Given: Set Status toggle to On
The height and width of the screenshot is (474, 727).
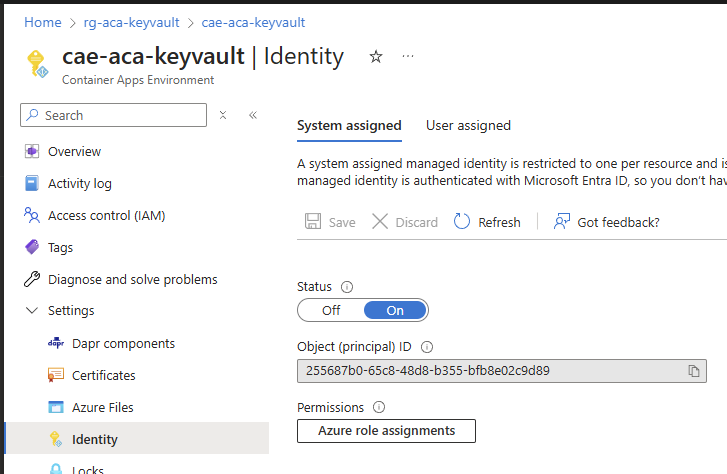Looking at the screenshot, I should [395, 310].
